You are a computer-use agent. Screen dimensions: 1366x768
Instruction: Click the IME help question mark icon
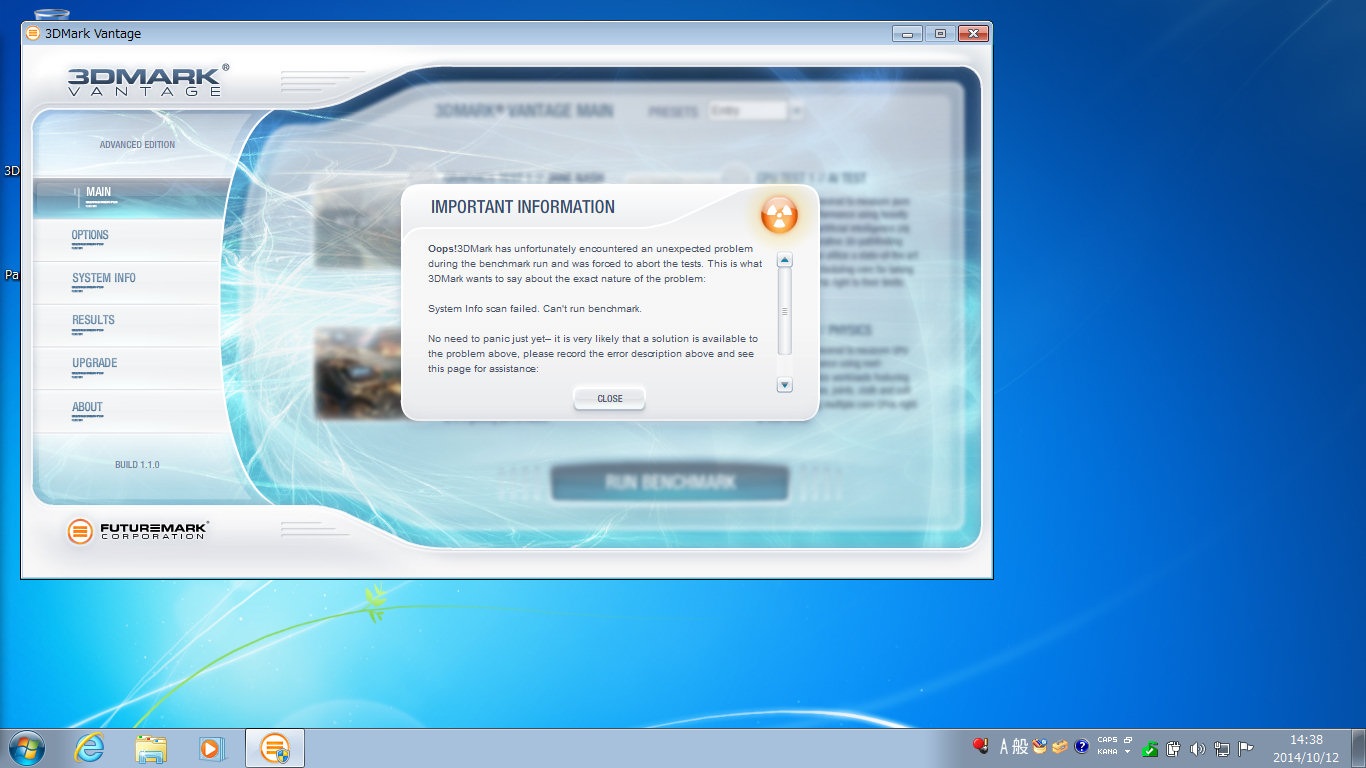1082,746
